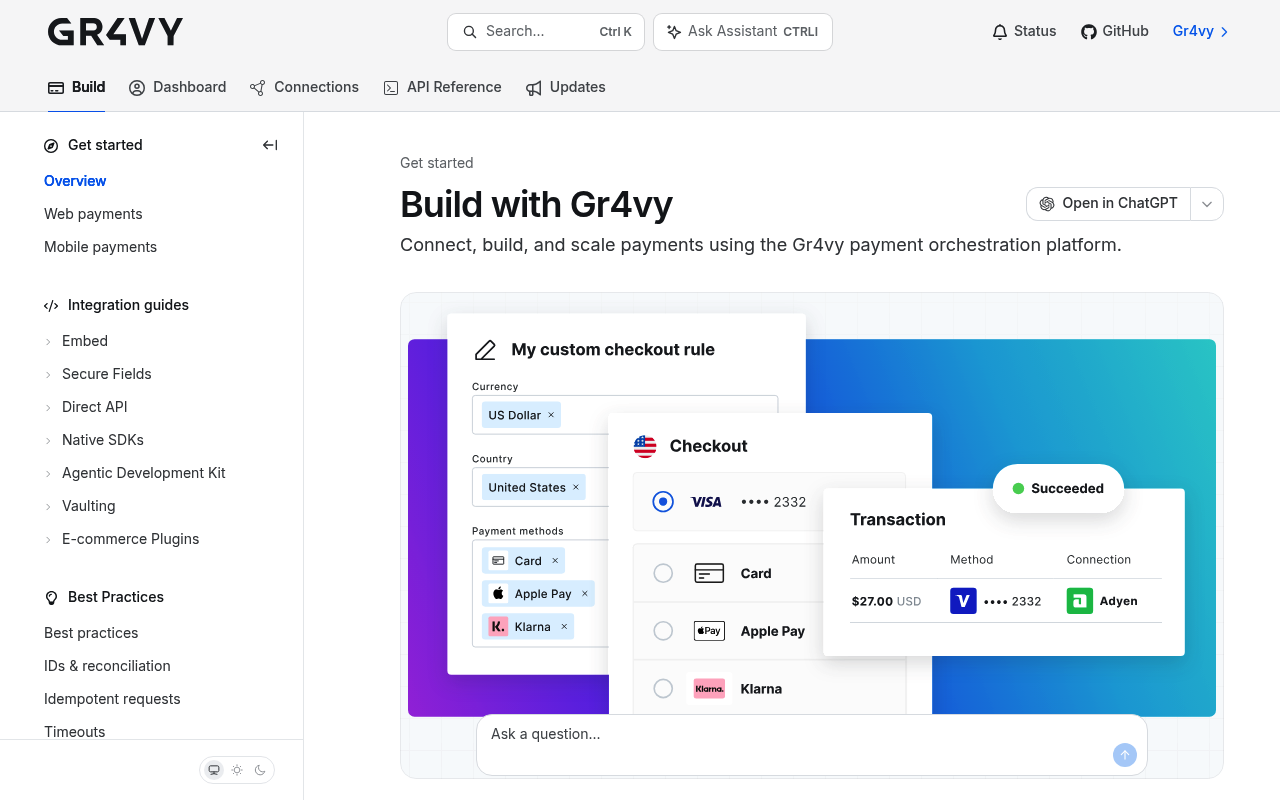Click the ChatGPT logo icon
The height and width of the screenshot is (800, 1280).
[x=1047, y=204]
